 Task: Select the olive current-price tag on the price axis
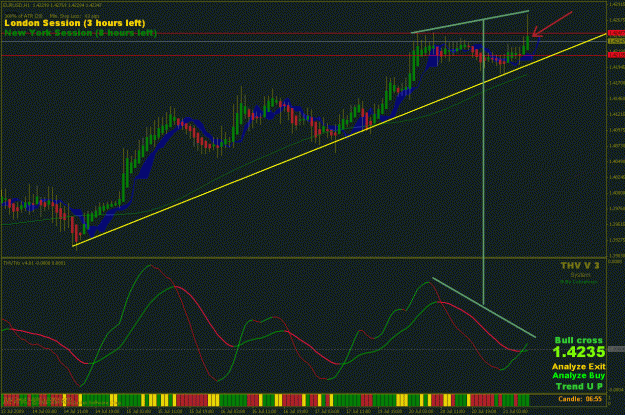(616, 41)
